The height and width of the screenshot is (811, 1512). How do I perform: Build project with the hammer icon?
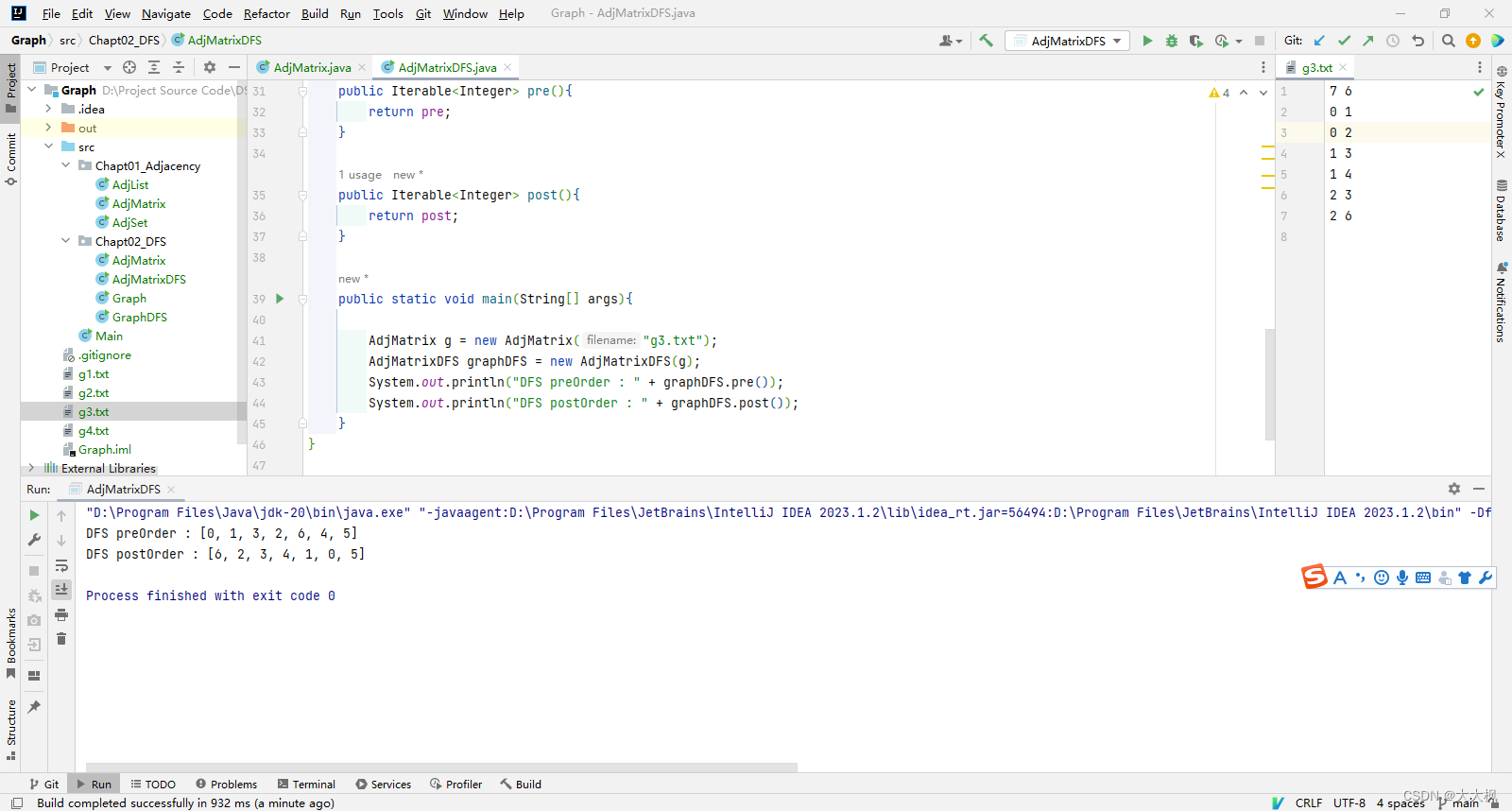coord(987,41)
